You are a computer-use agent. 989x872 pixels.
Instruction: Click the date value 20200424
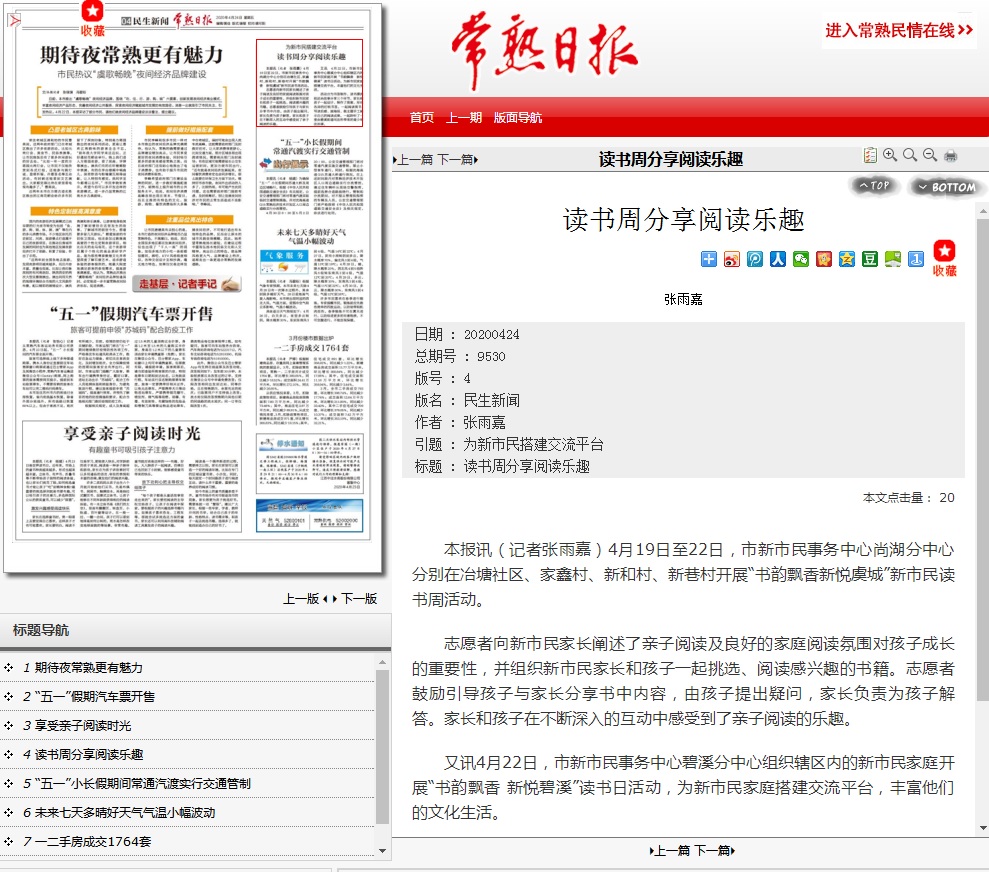click(x=492, y=335)
